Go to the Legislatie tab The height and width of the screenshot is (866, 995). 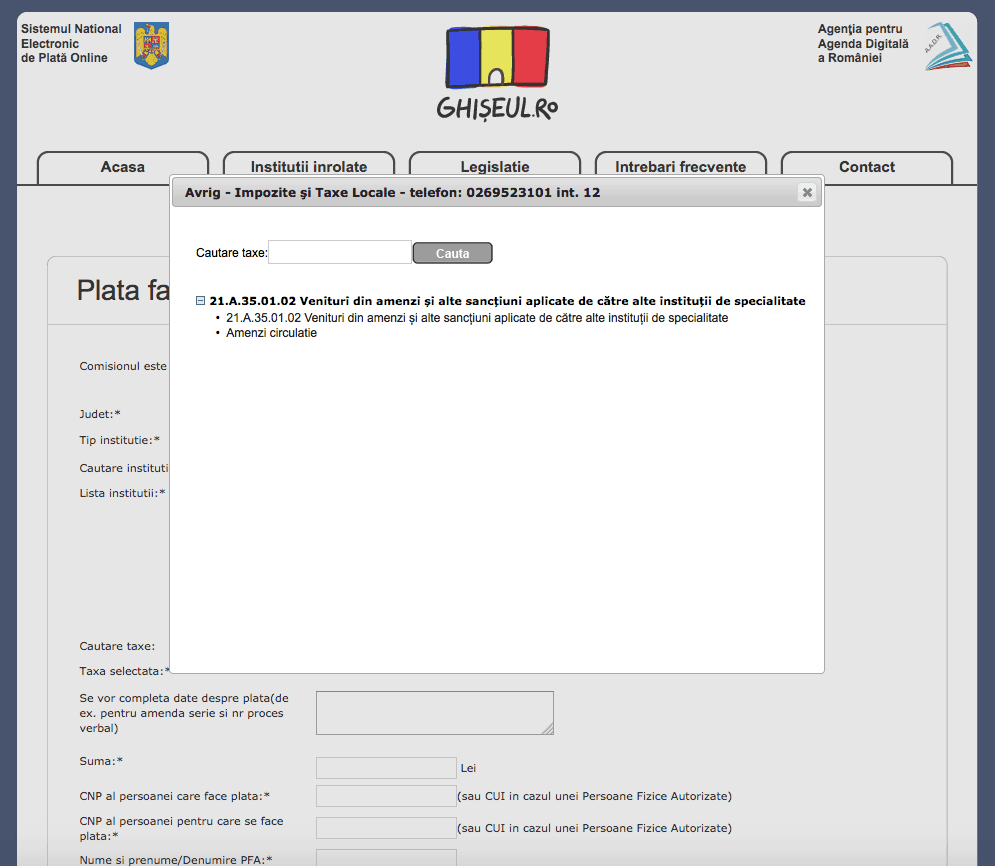tap(495, 167)
